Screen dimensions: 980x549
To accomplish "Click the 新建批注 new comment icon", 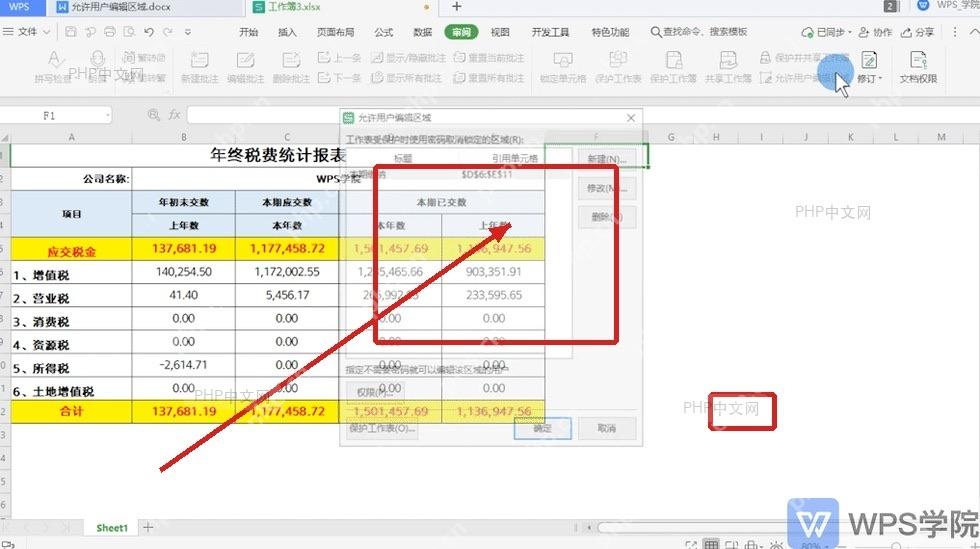I will 199,60.
